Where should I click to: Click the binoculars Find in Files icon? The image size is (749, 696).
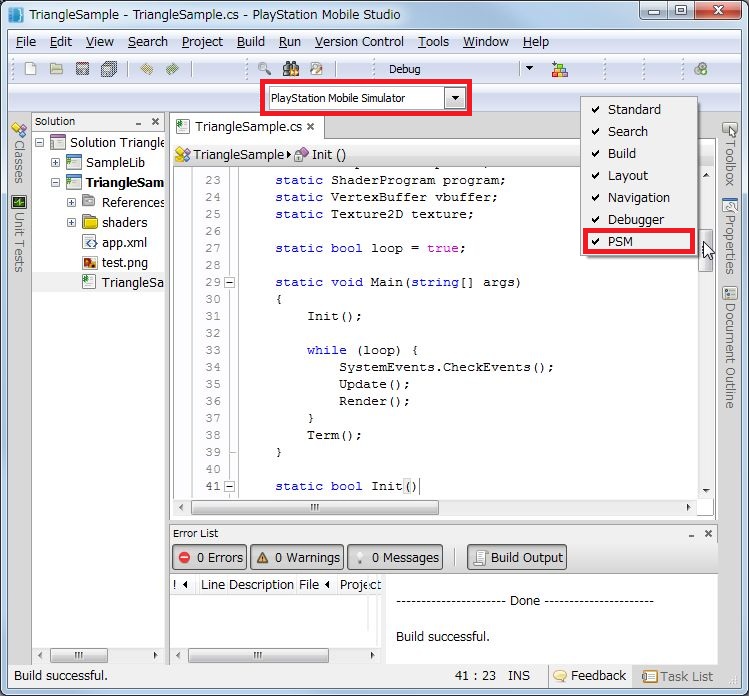291,69
